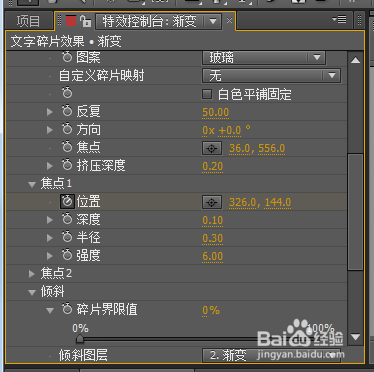374x372 pixels.
Task: Click the 自定义碎片映射 label
Action: coord(102,76)
